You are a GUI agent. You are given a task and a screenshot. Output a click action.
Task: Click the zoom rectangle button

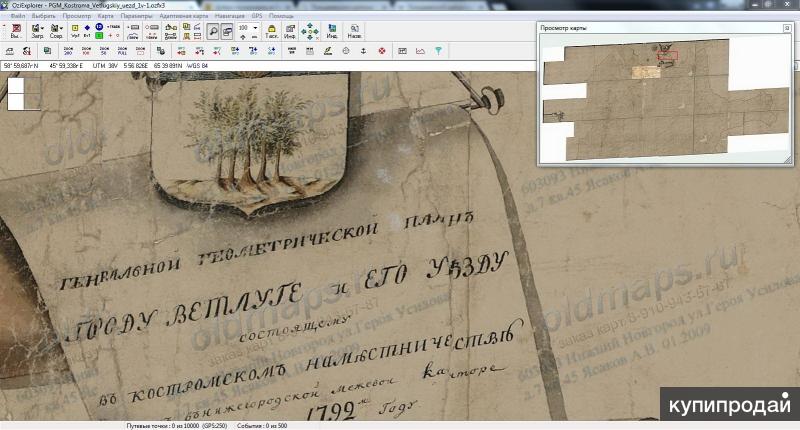[140, 50]
